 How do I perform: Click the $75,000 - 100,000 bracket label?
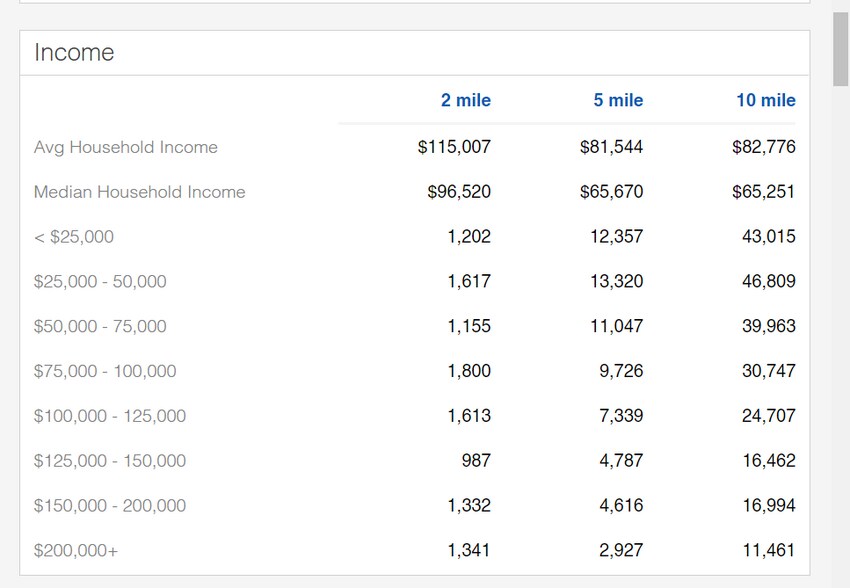[x=105, y=371]
